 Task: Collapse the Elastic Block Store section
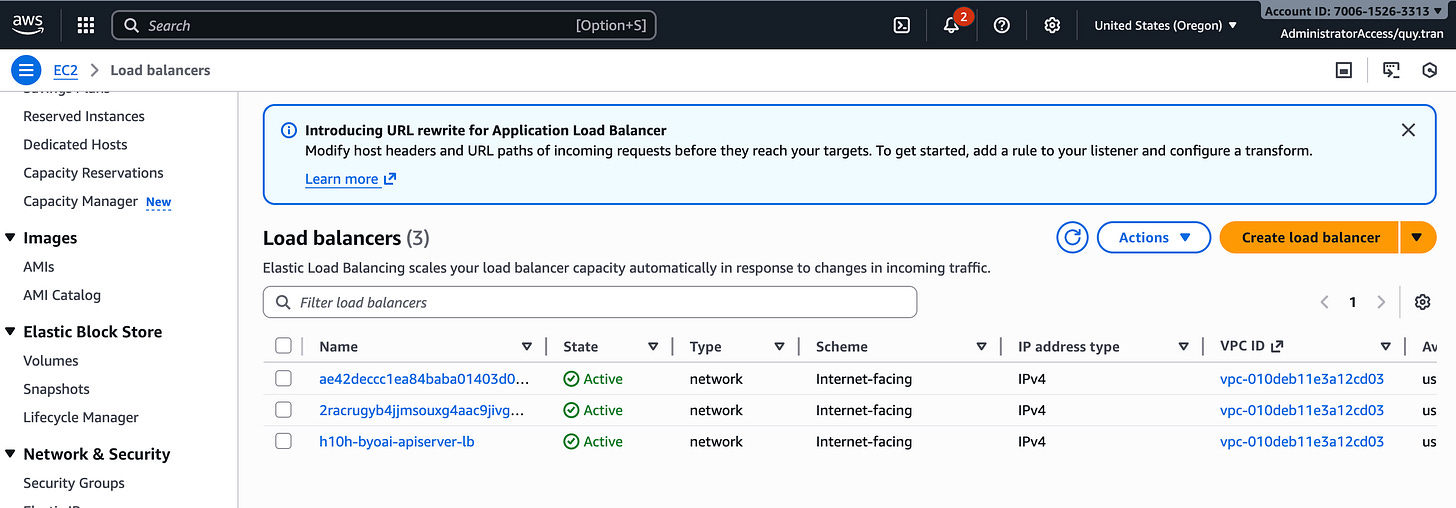11,332
